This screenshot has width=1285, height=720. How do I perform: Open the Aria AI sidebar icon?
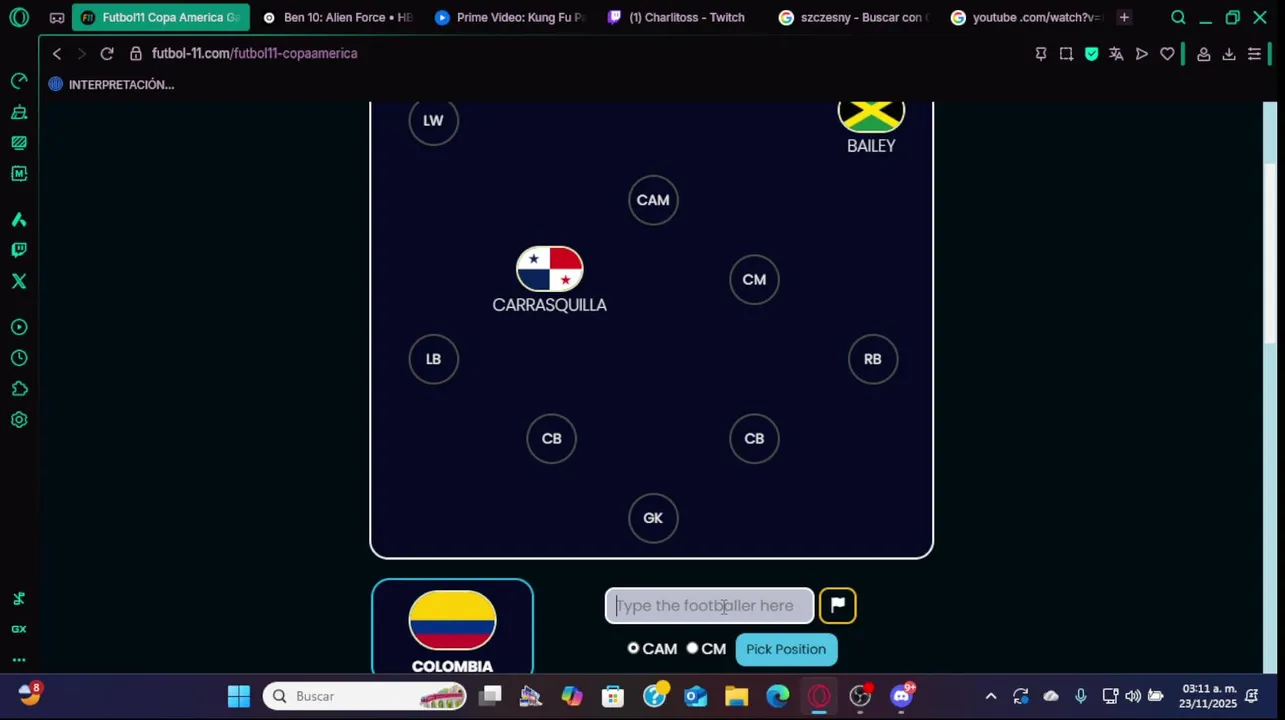pos(19,219)
